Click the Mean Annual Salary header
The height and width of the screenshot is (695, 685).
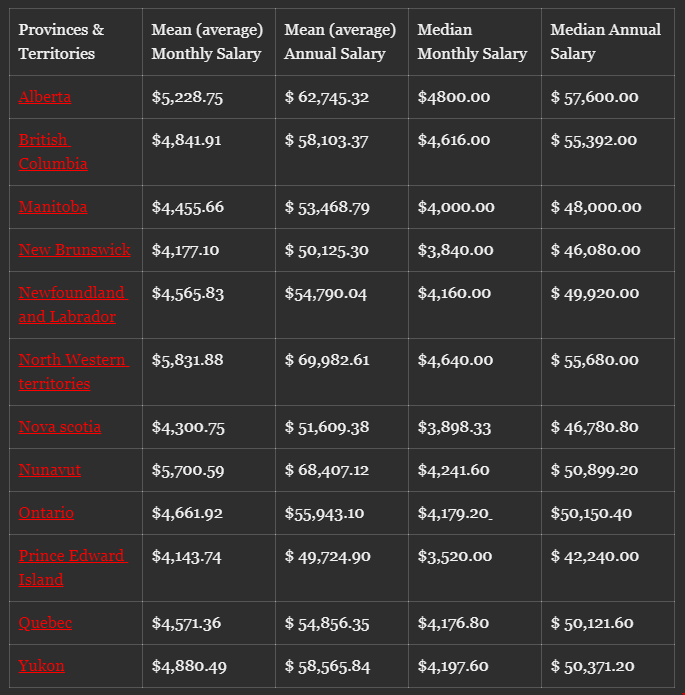pos(340,42)
